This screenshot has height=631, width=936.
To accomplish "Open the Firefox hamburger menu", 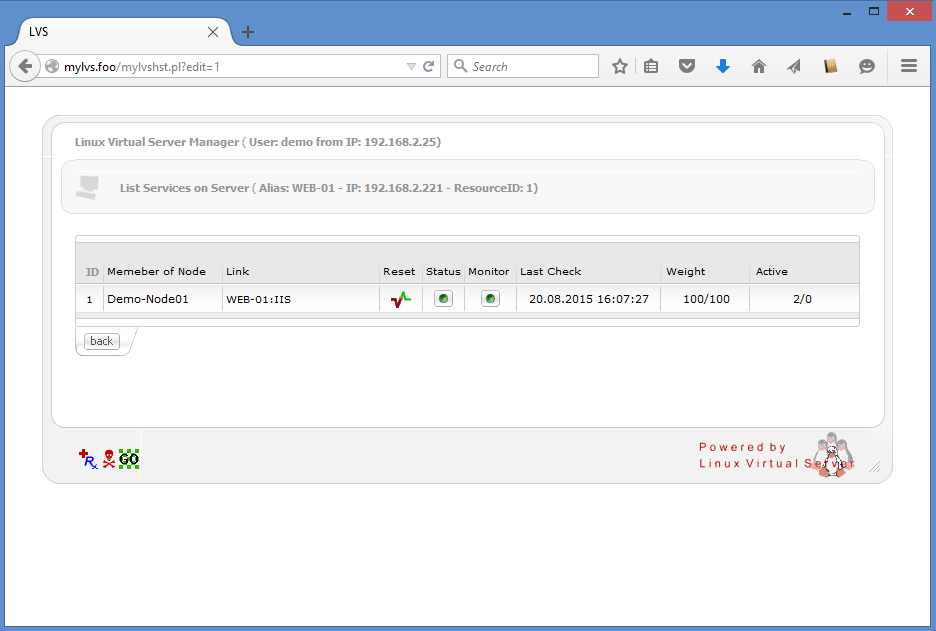I will [909, 67].
